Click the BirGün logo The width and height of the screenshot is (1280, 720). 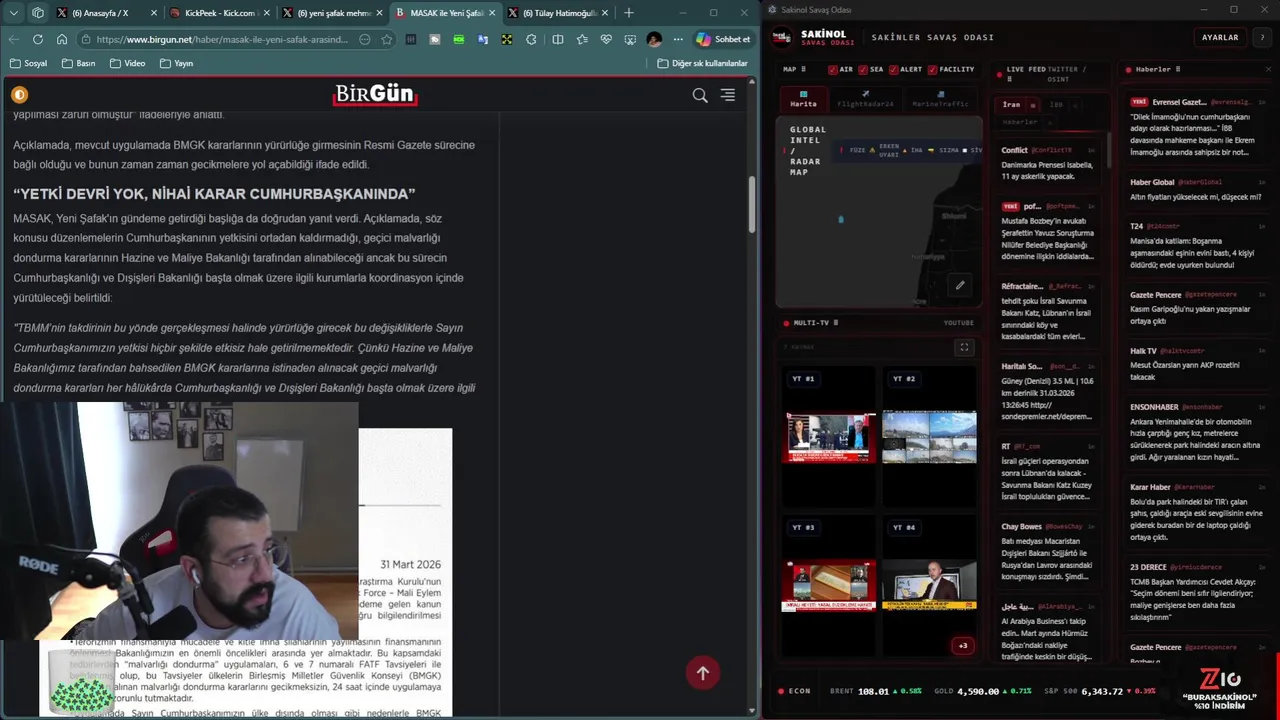click(375, 95)
